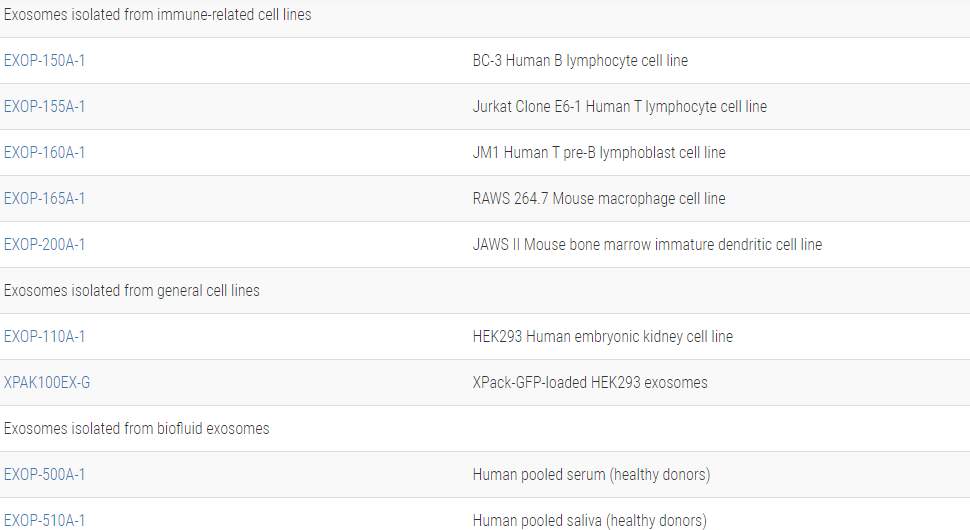Click the BC-3 Human B lymphocyte description
The height and width of the screenshot is (530, 970).
(x=580, y=61)
